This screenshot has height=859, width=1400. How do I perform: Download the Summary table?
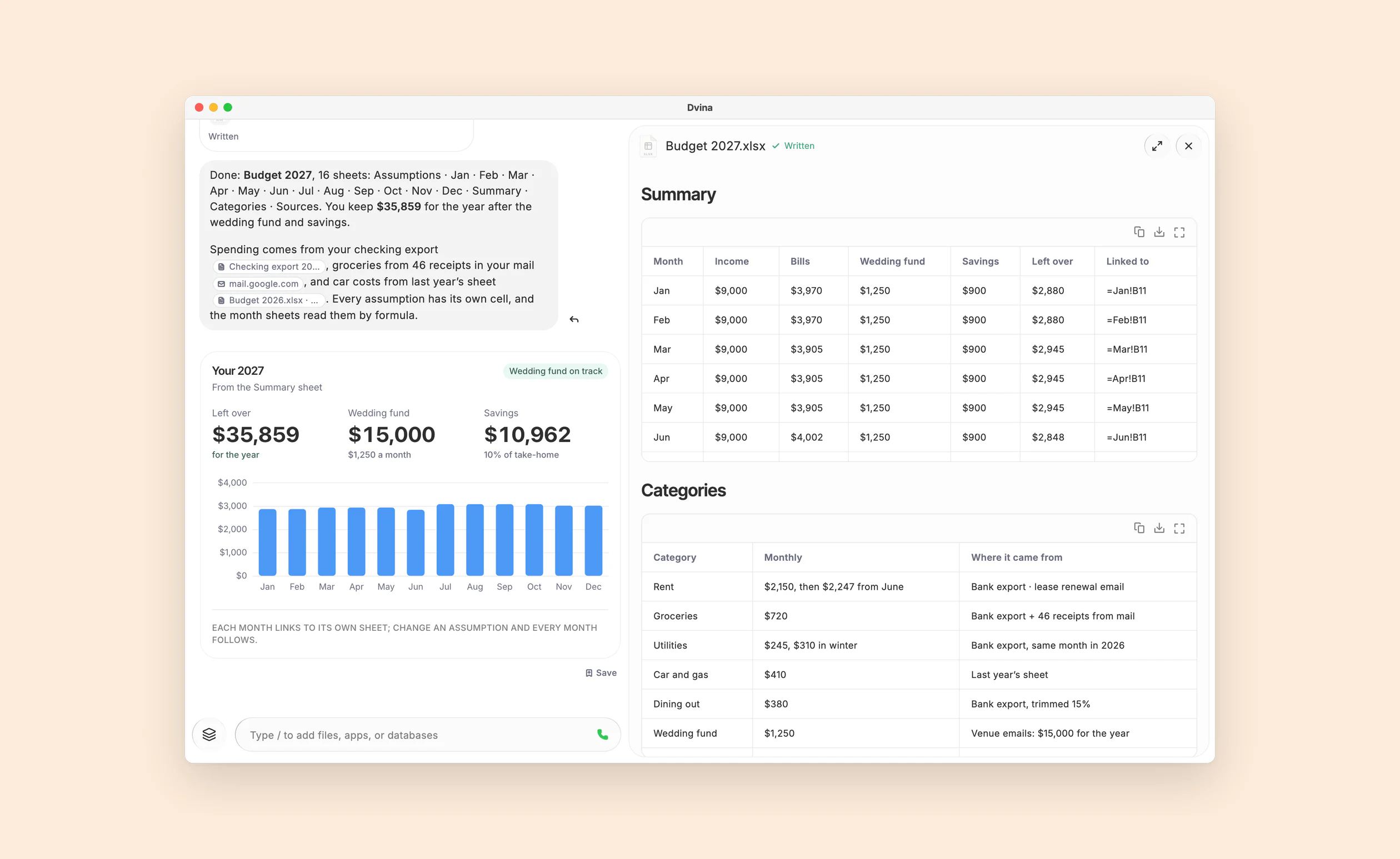1159,232
